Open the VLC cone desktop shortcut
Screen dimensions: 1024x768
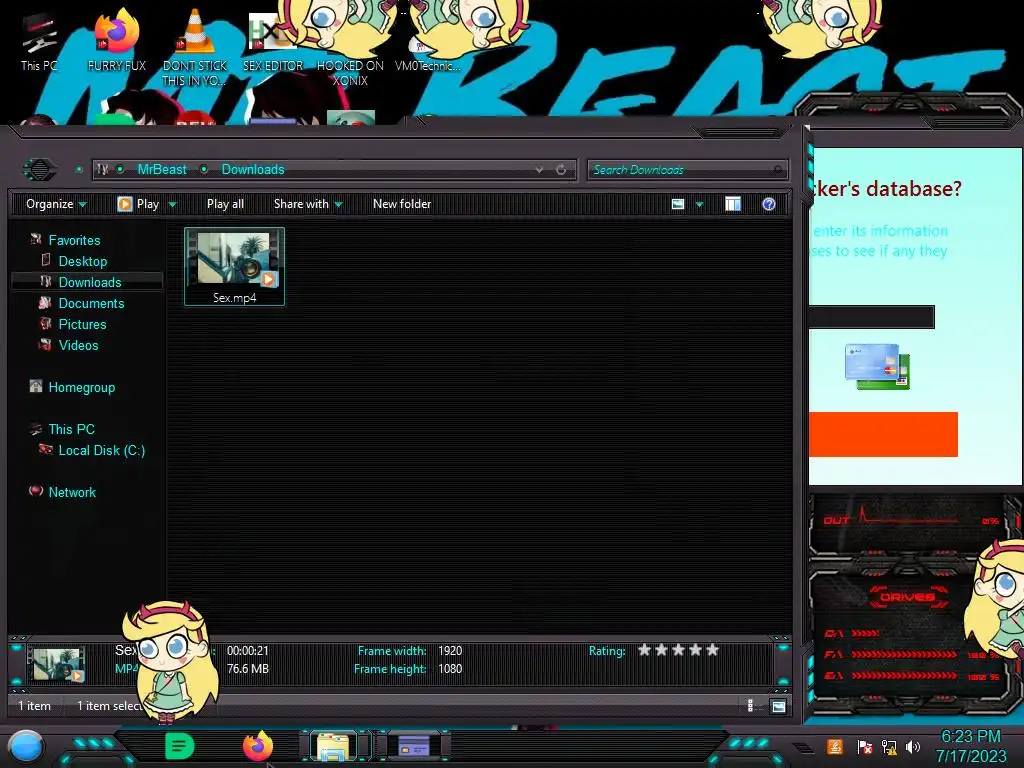point(195,46)
